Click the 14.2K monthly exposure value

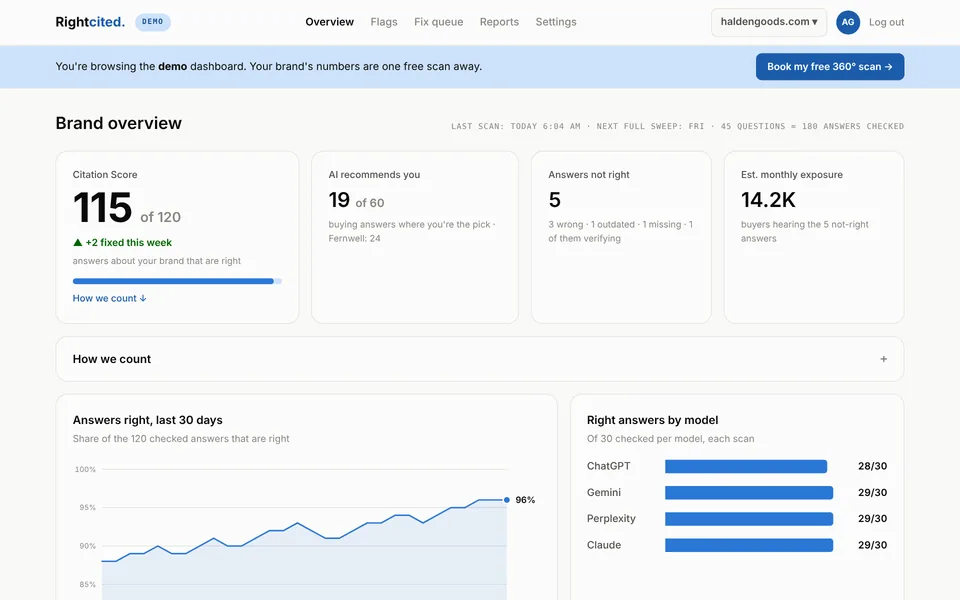(x=768, y=200)
